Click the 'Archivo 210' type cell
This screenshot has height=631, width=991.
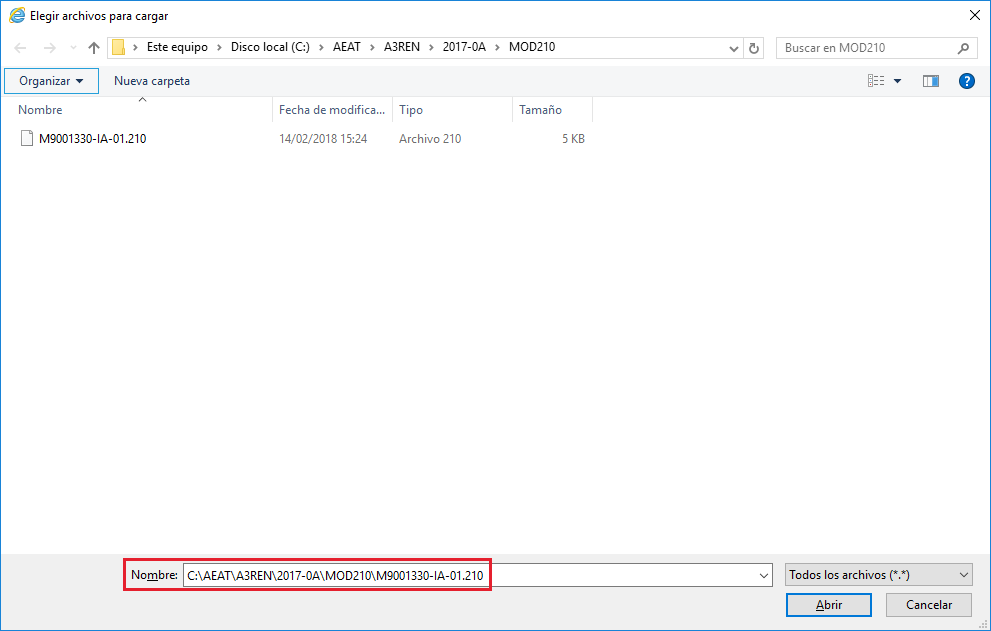430,138
